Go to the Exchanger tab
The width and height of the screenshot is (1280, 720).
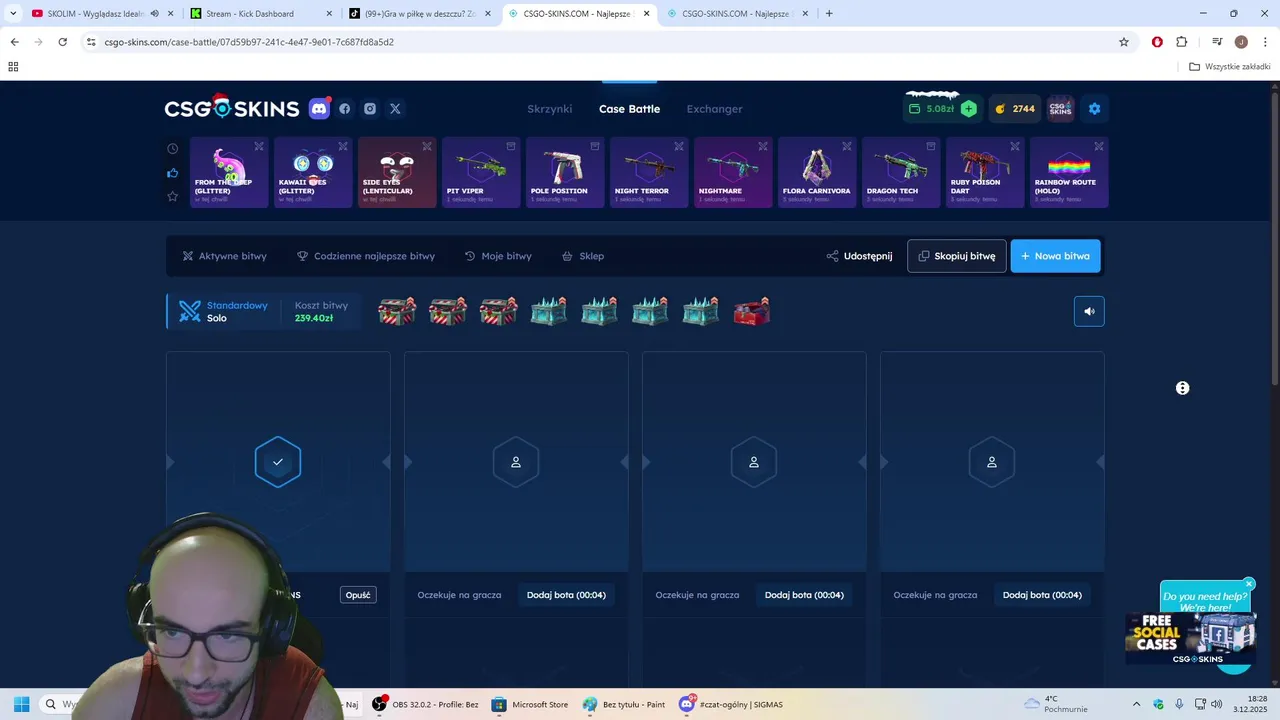(x=714, y=109)
